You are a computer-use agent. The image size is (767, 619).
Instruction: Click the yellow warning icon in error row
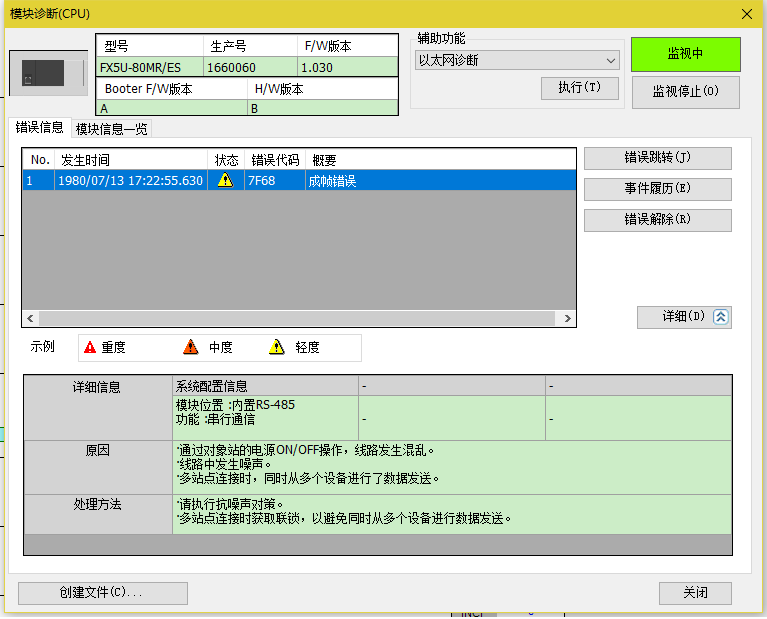pos(225,181)
